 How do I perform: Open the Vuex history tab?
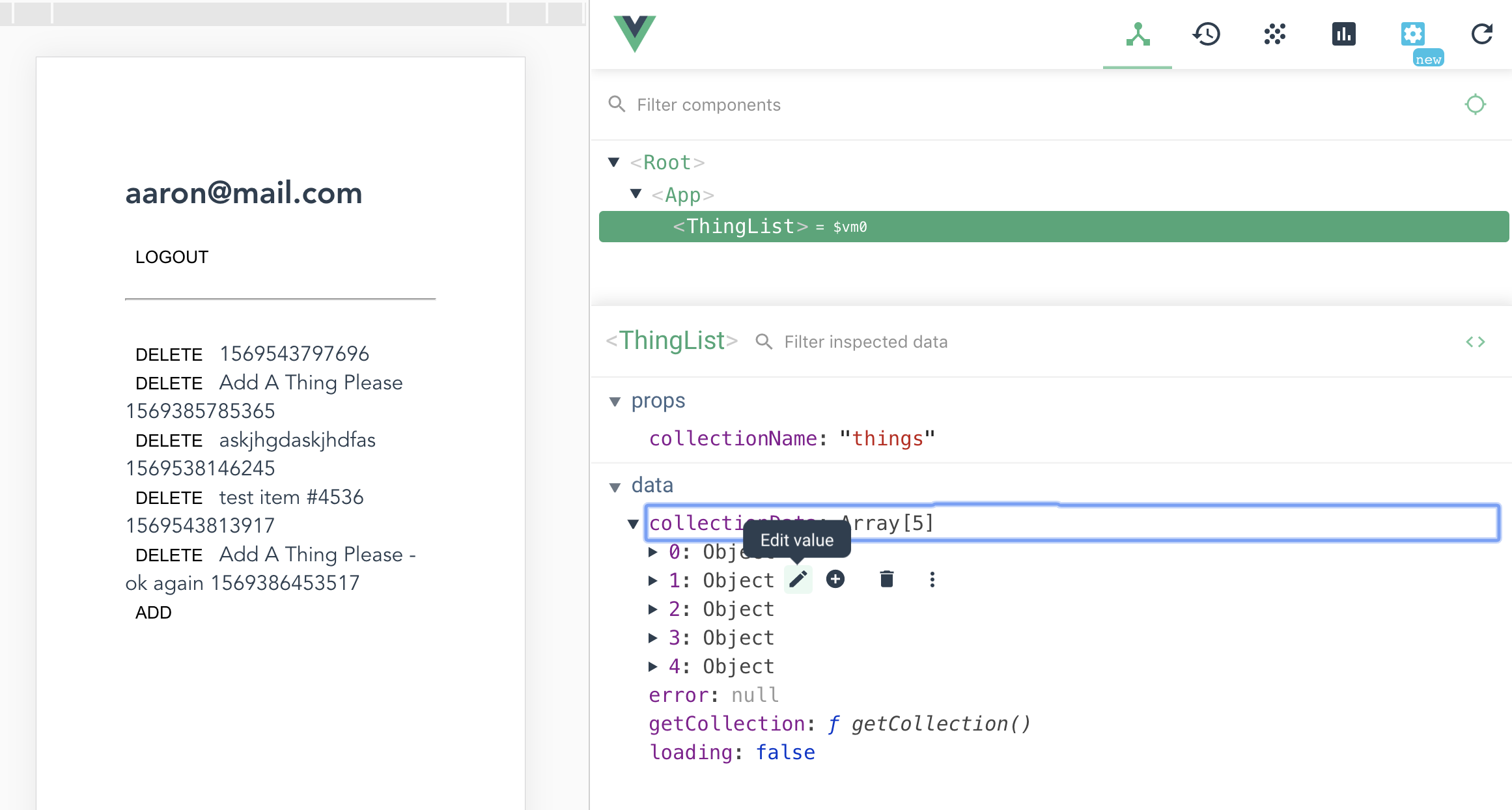point(1206,34)
